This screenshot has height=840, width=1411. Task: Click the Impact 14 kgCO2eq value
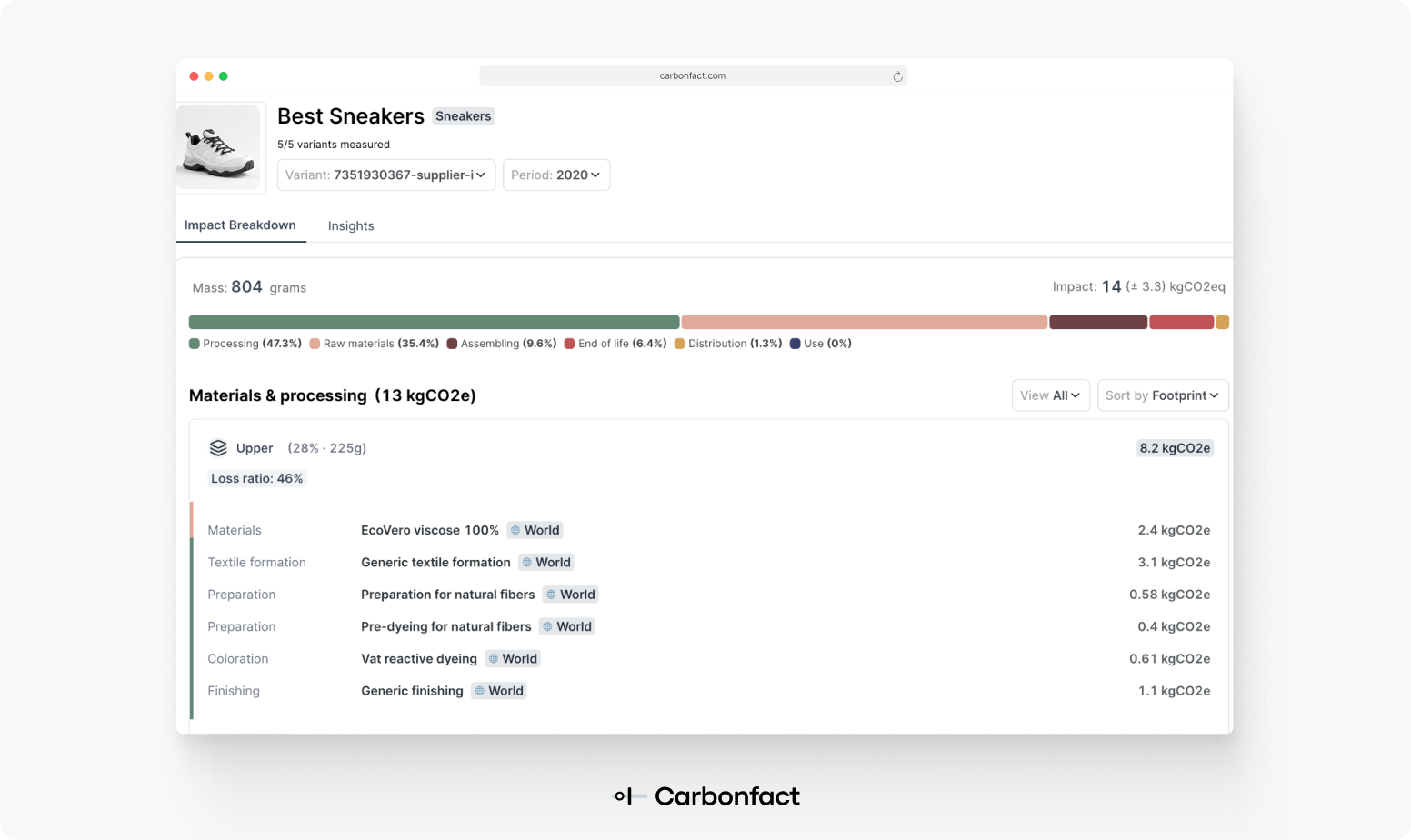coord(1139,287)
